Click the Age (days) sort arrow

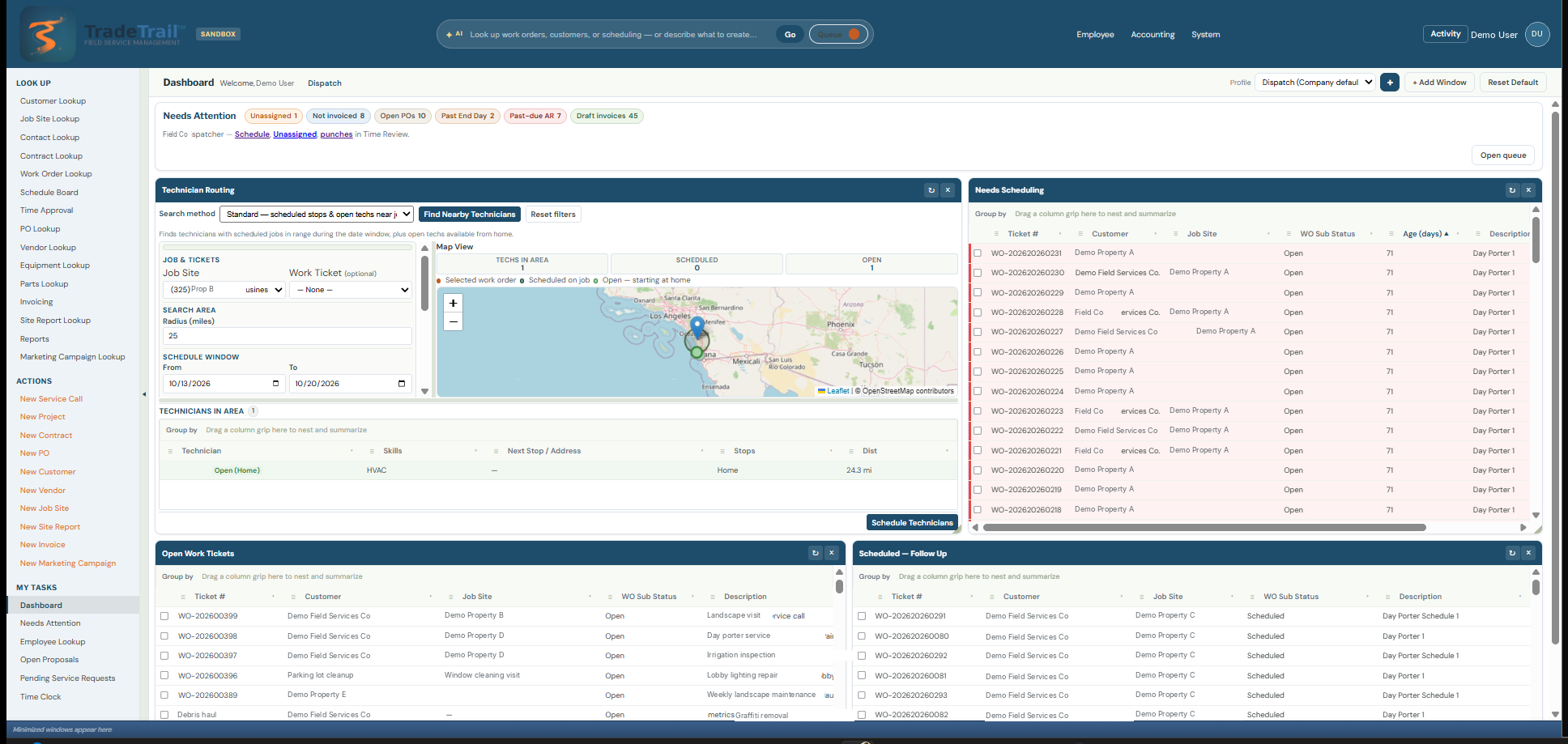[x=1447, y=234]
